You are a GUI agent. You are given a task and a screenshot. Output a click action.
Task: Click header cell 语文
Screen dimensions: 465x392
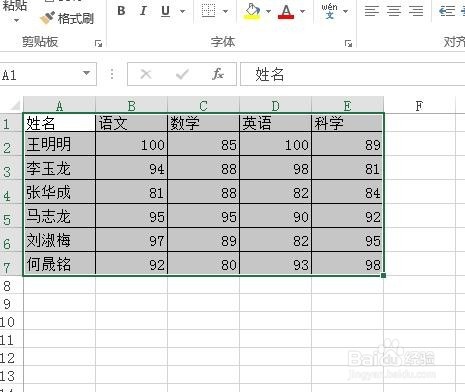(131, 123)
